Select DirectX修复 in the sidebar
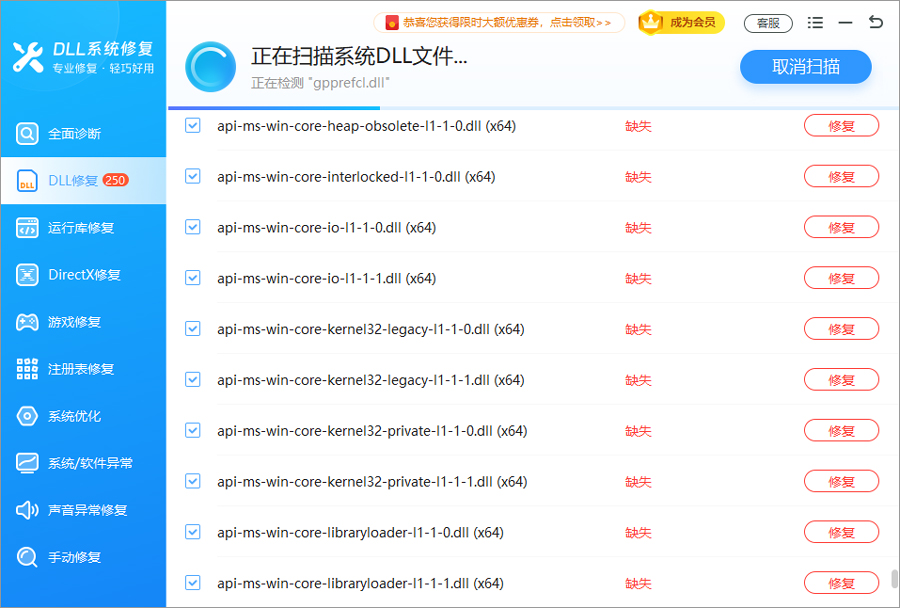Viewport: 900px width, 608px height. coord(83,274)
